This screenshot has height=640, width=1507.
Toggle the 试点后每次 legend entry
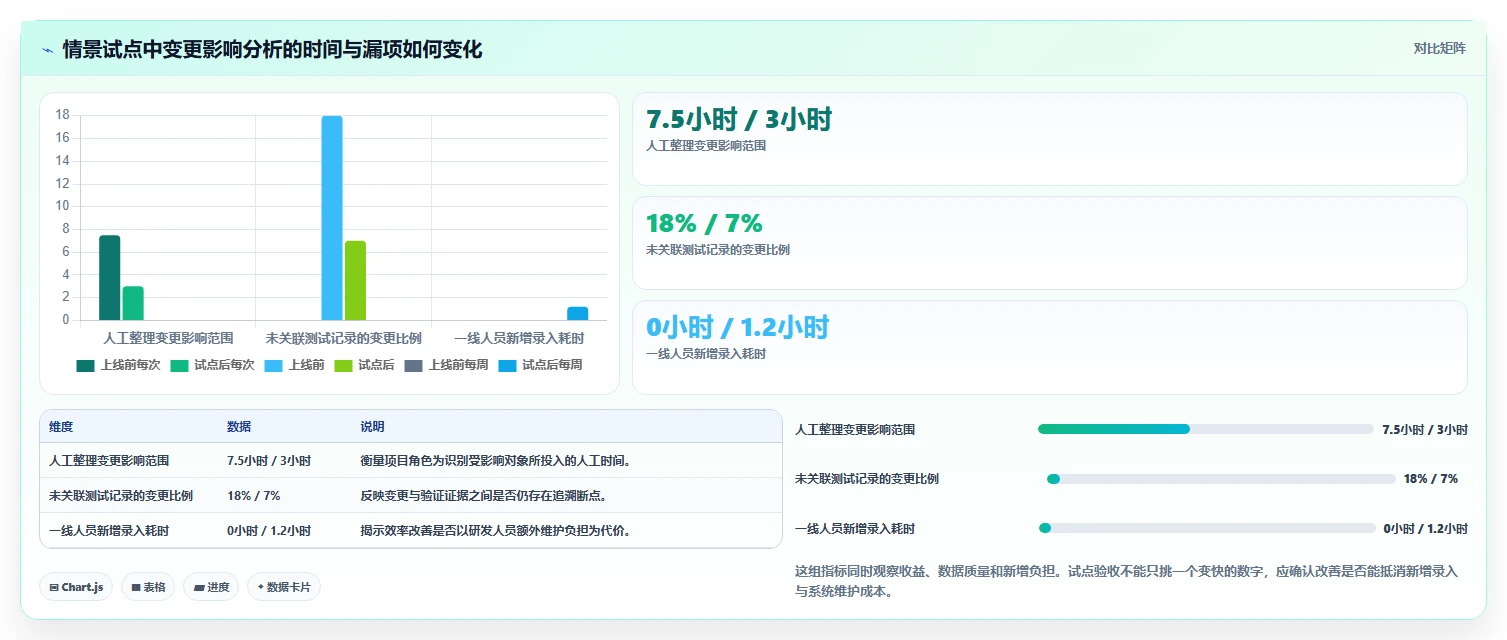(x=212, y=365)
